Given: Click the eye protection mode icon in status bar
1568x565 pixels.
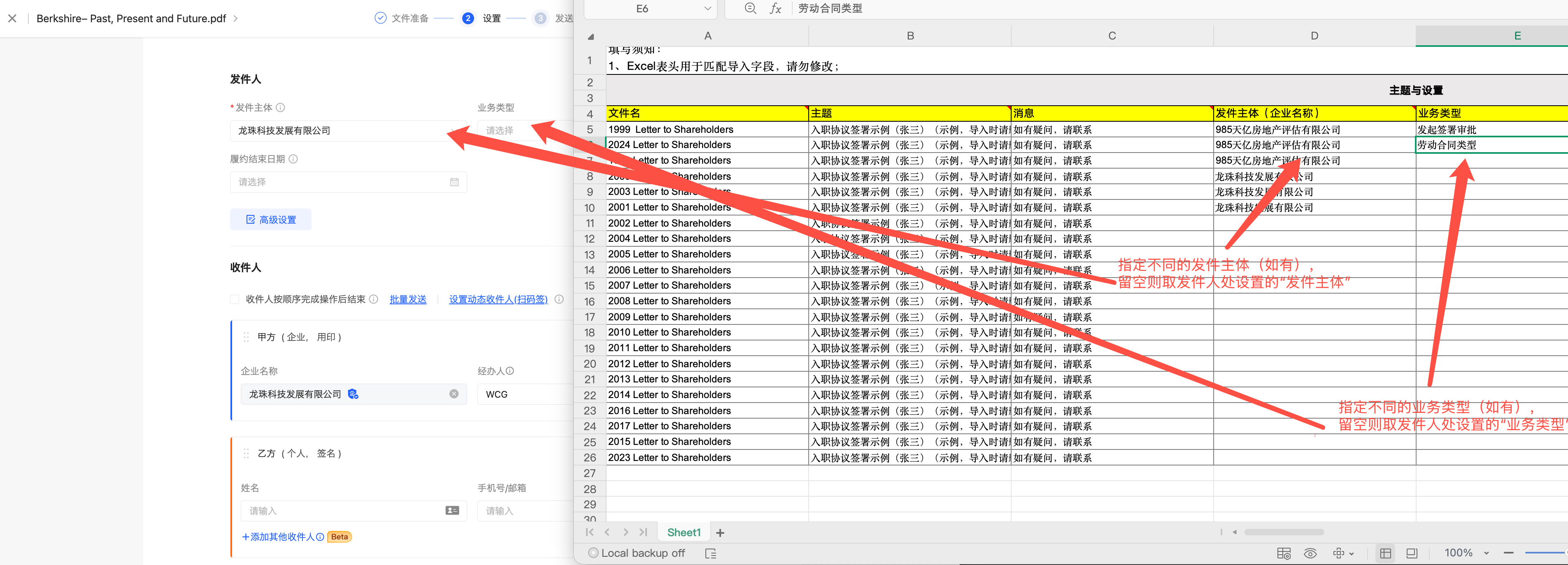Looking at the screenshot, I should 1310,553.
